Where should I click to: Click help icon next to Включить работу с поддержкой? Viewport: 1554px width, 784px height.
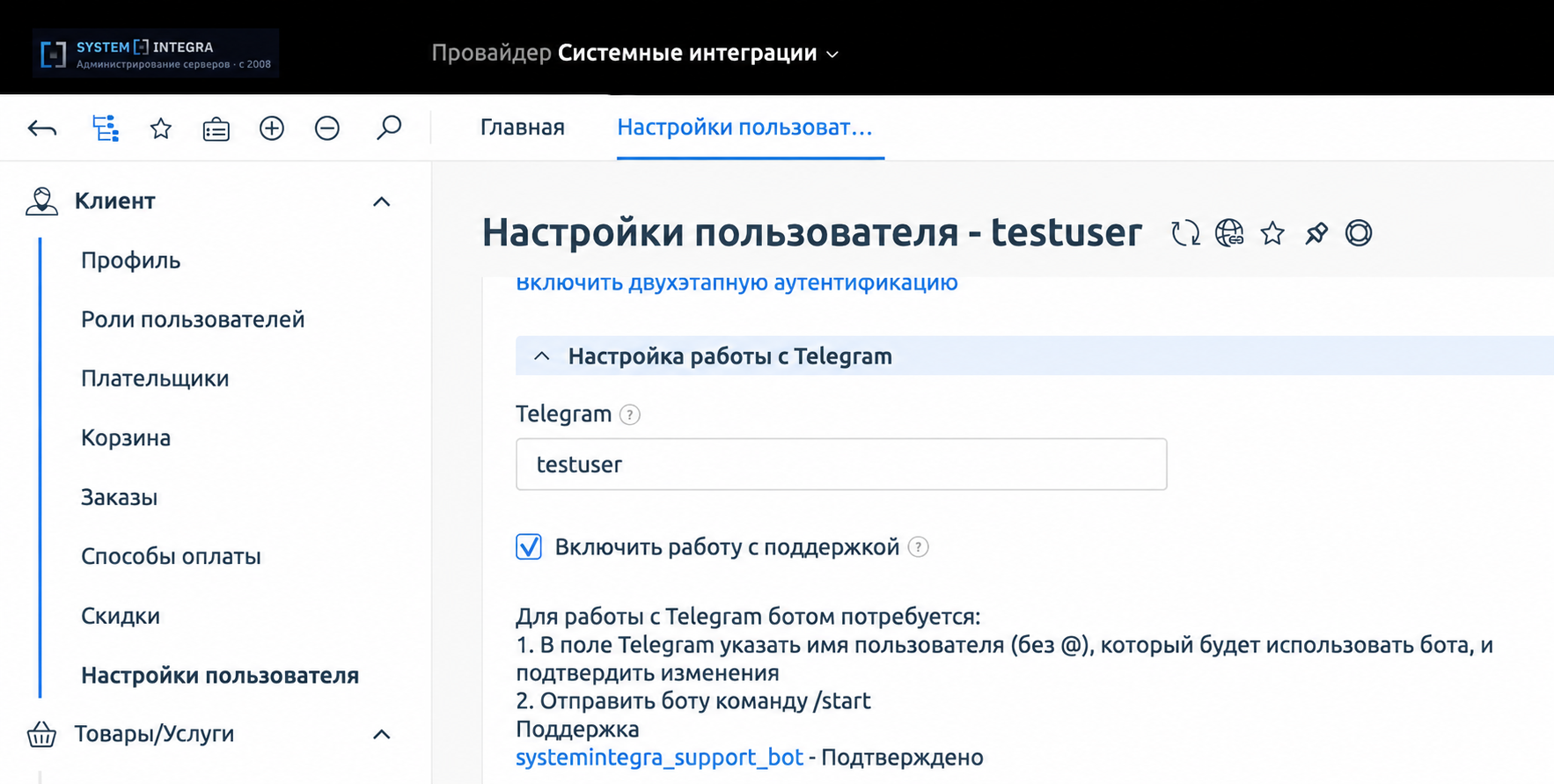pos(918,547)
